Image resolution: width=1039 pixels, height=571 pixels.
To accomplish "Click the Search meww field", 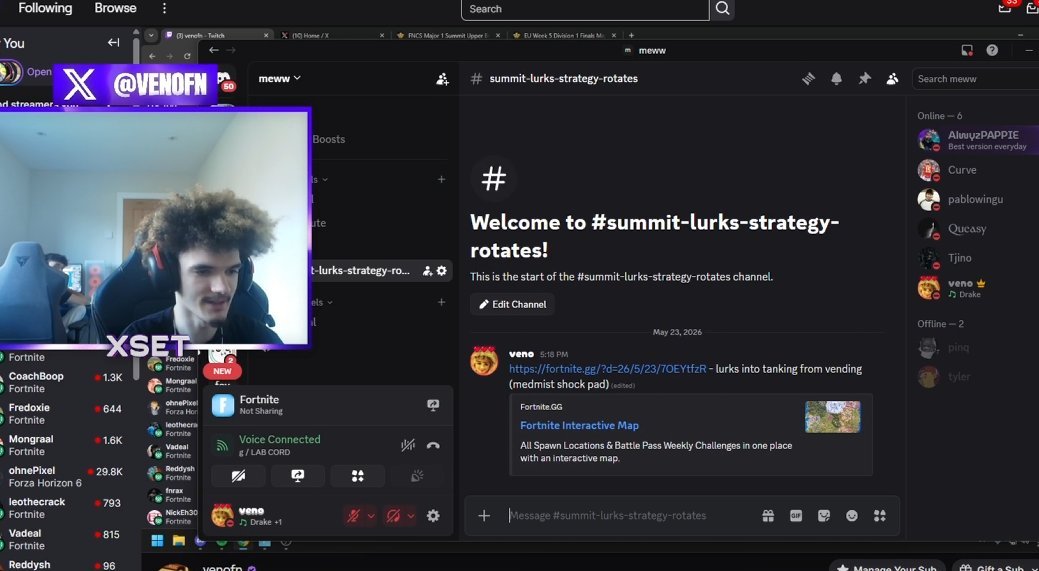I will [x=974, y=79].
